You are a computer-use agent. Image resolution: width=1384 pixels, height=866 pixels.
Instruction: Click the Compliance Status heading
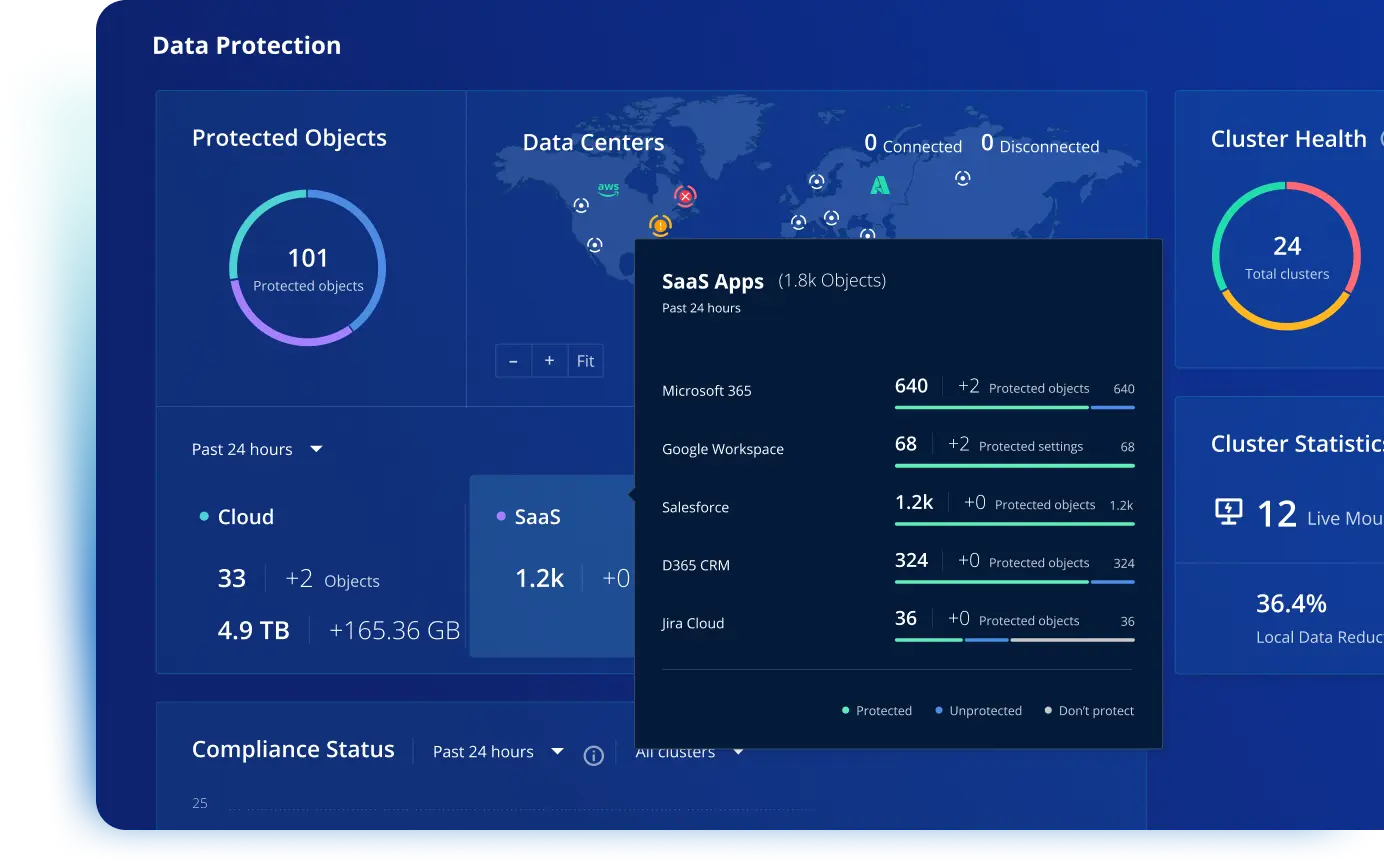tap(293, 750)
